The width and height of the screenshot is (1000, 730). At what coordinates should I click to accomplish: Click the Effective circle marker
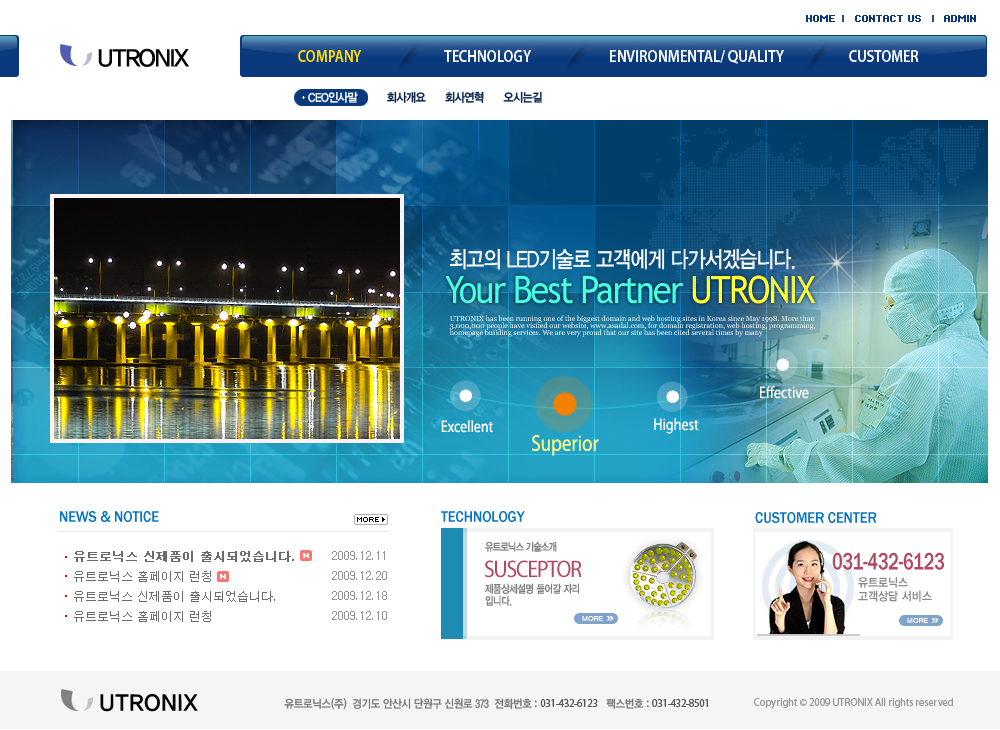[x=782, y=365]
